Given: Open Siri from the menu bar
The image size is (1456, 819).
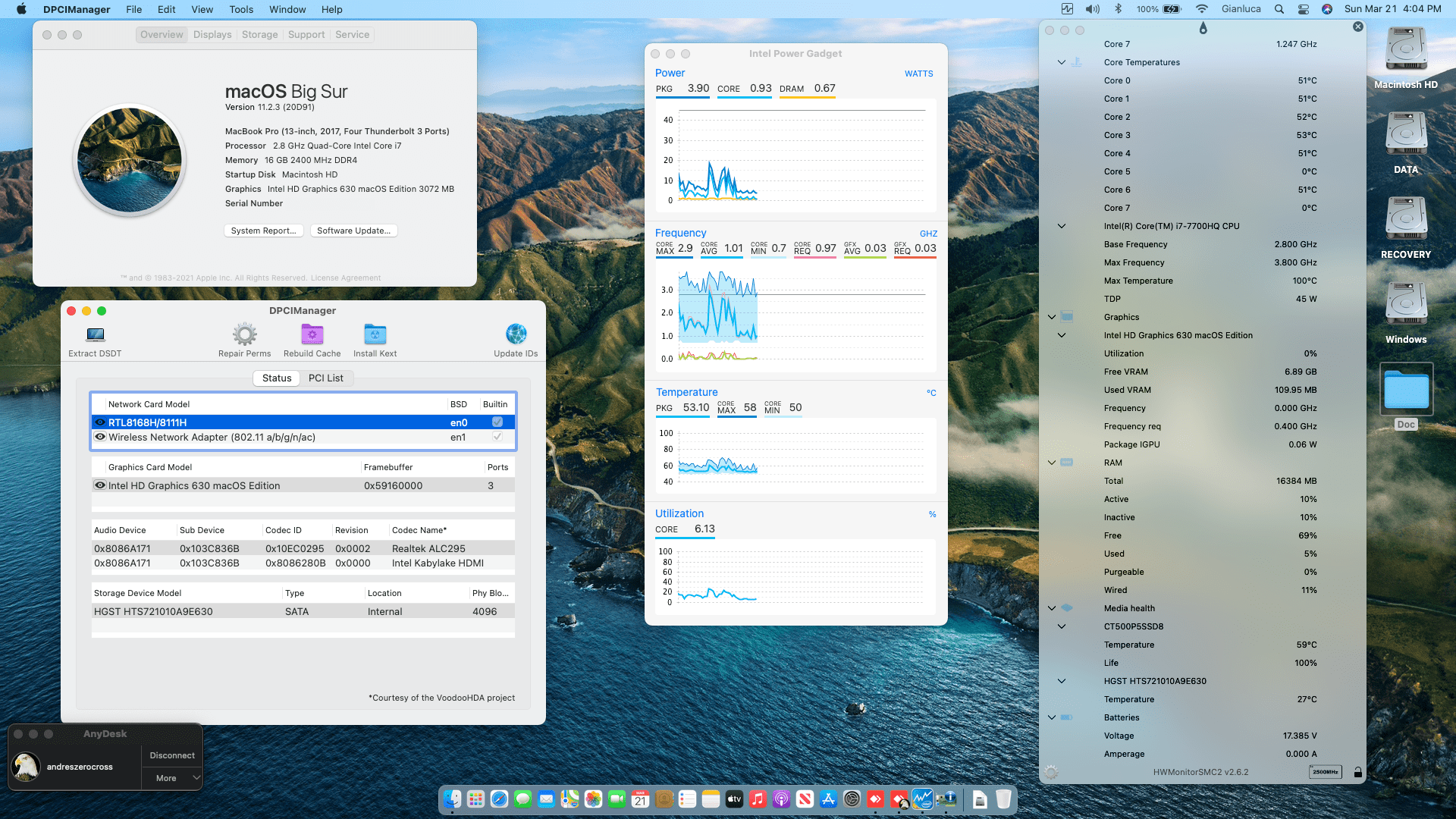Looking at the screenshot, I should pyautogui.click(x=1326, y=9).
